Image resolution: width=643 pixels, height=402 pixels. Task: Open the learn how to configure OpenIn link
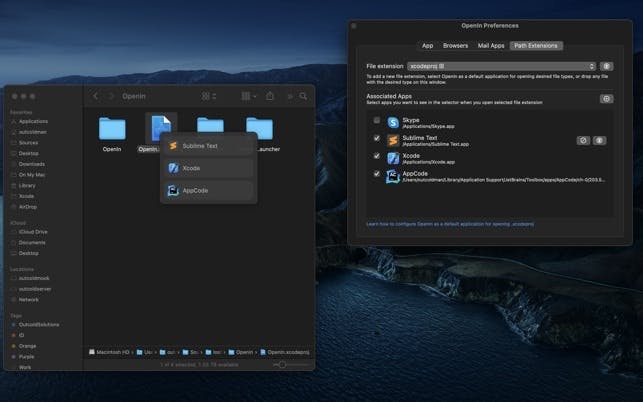[450, 224]
